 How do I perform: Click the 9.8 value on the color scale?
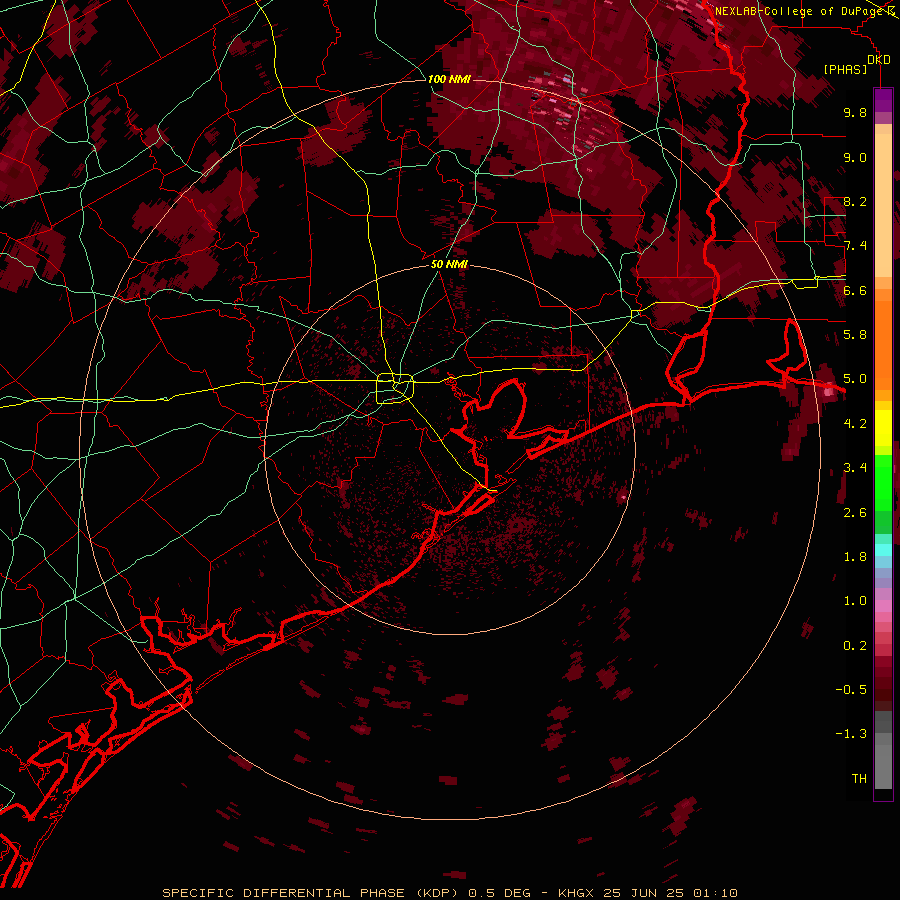click(x=855, y=112)
